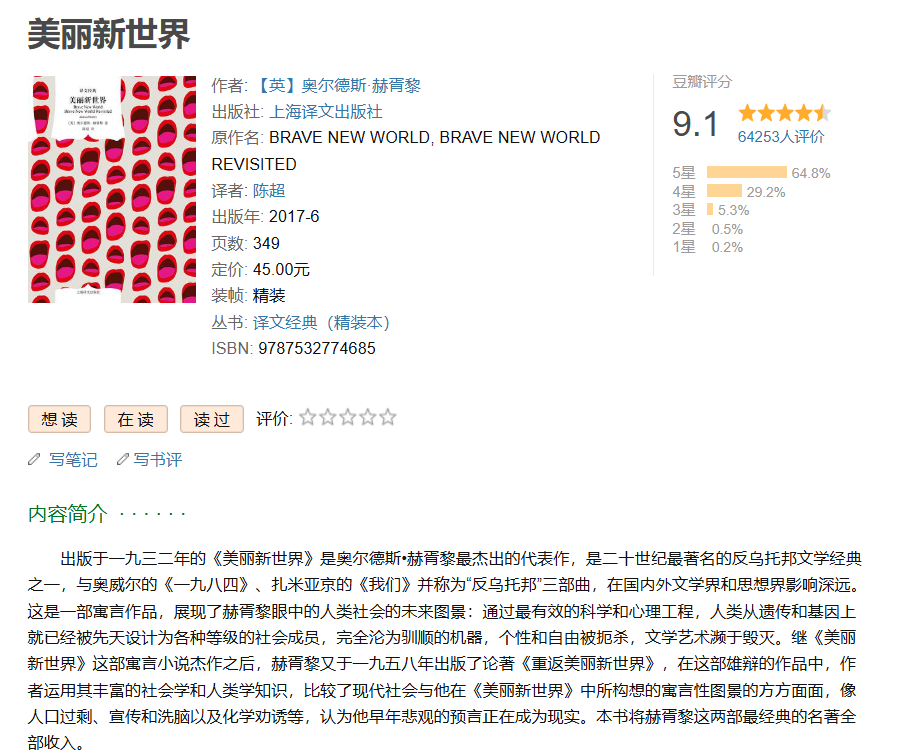This screenshot has height=750, width=900.
Task: Rate the book two stars
Action: (x=328, y=417)
